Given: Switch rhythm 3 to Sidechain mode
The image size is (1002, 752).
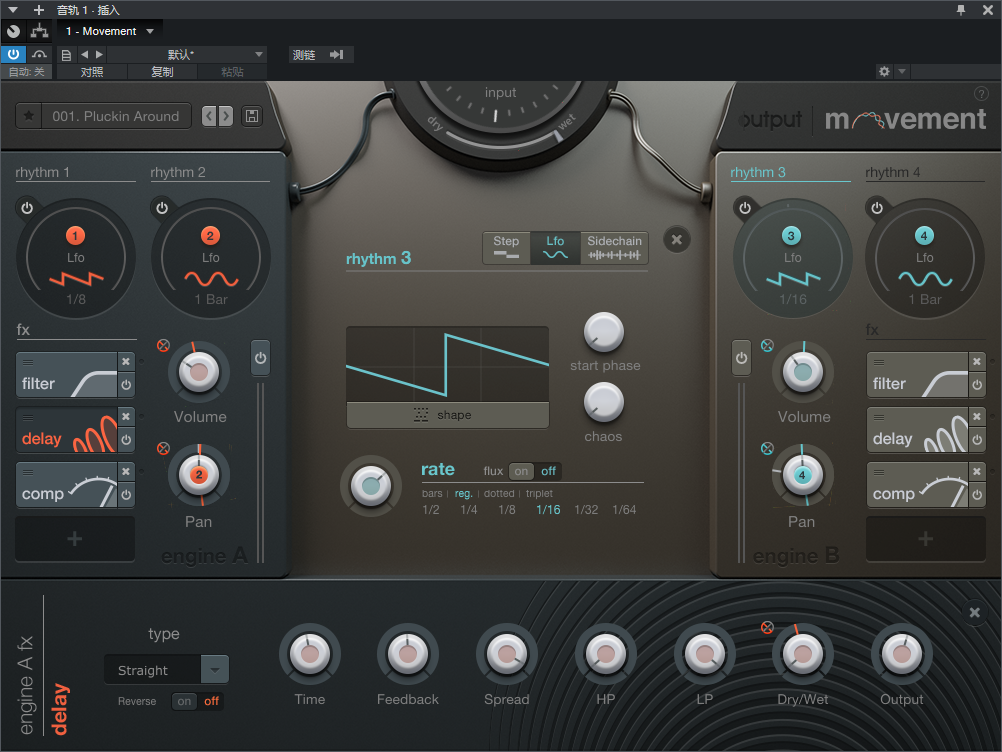Looking at the screenshot, I should [614, 247].
